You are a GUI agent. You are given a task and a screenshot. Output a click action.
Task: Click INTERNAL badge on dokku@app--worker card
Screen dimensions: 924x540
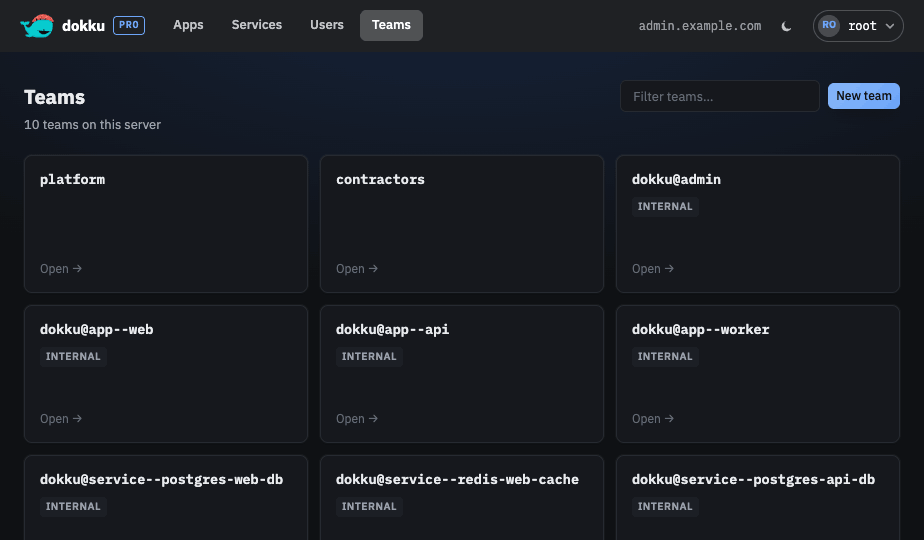(x=665, y=356)
